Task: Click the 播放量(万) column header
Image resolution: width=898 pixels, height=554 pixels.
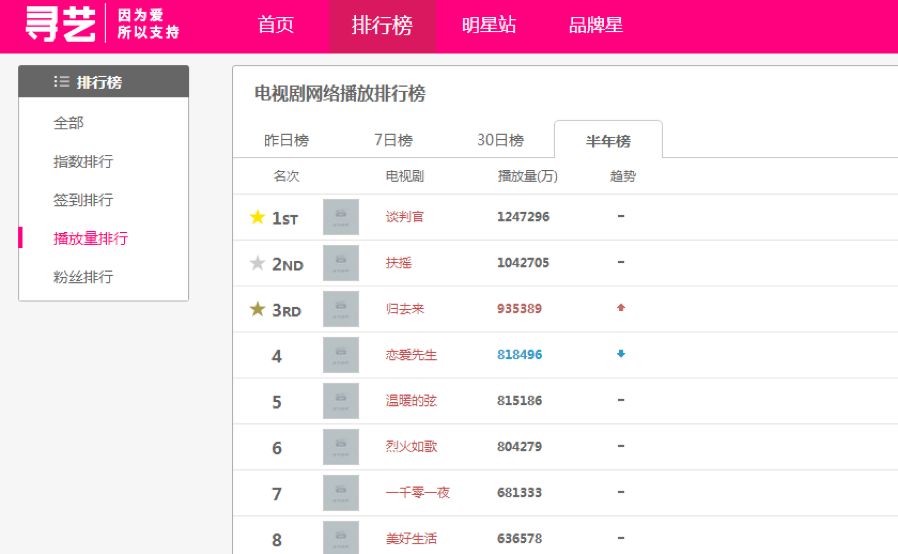Action: [x=527, y=176]
